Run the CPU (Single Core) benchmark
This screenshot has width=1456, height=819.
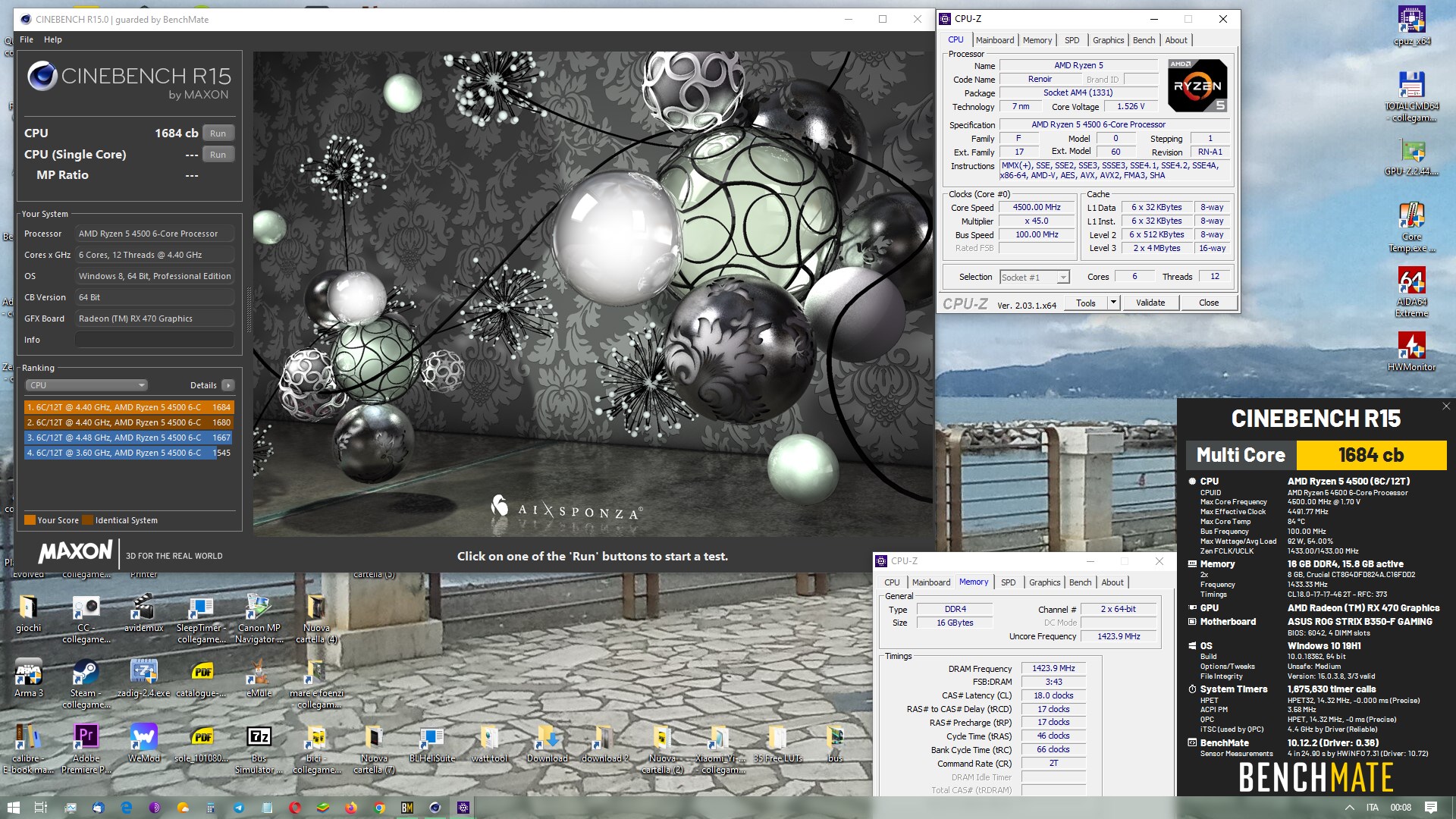point(218,155)
